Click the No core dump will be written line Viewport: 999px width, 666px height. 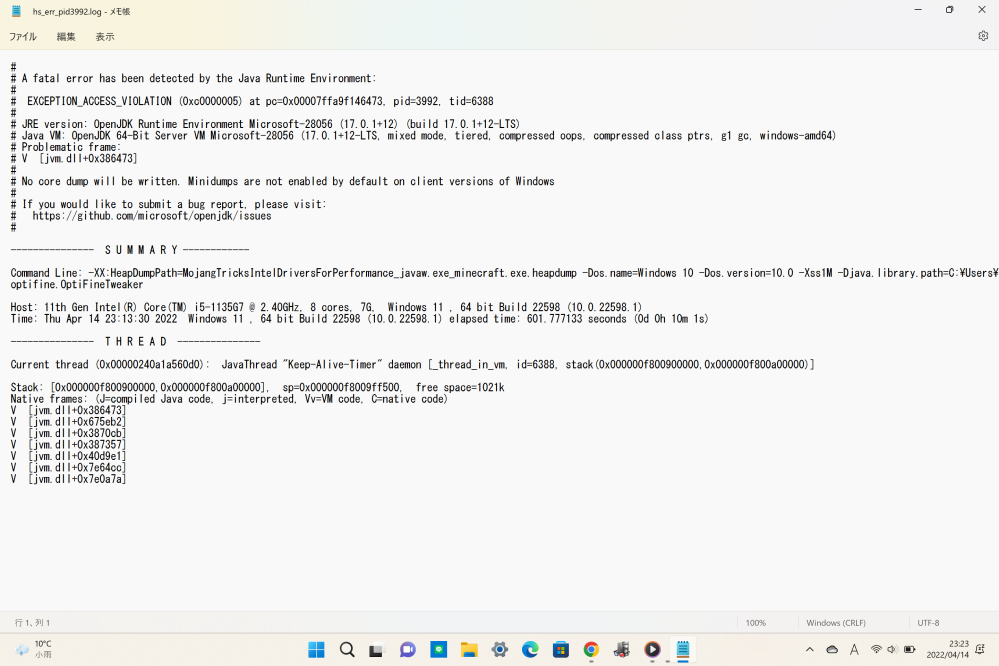pyautogui.click(x=282, y=182)
